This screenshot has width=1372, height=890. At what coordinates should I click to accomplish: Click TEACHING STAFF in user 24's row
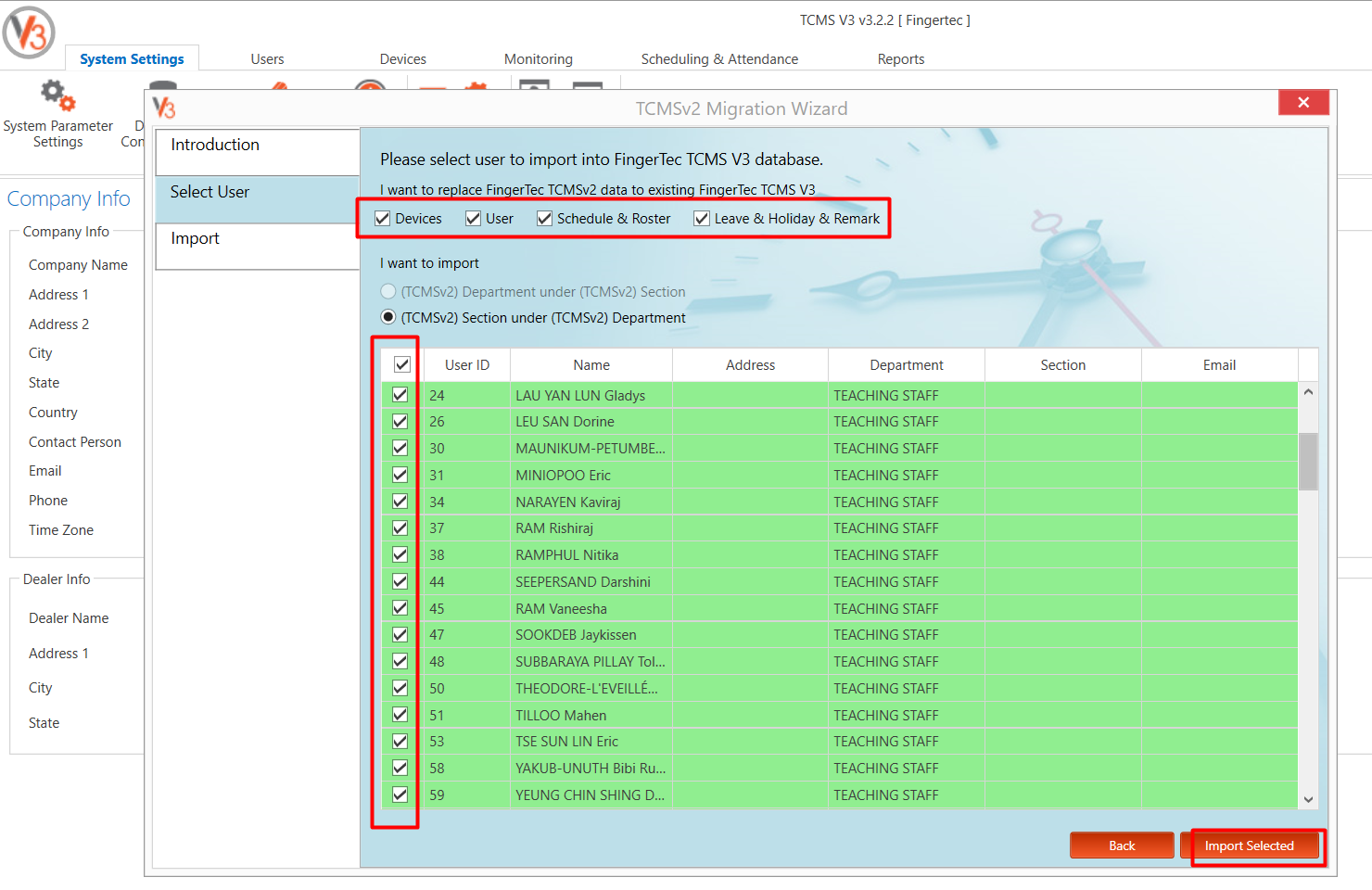pos(886,396)
